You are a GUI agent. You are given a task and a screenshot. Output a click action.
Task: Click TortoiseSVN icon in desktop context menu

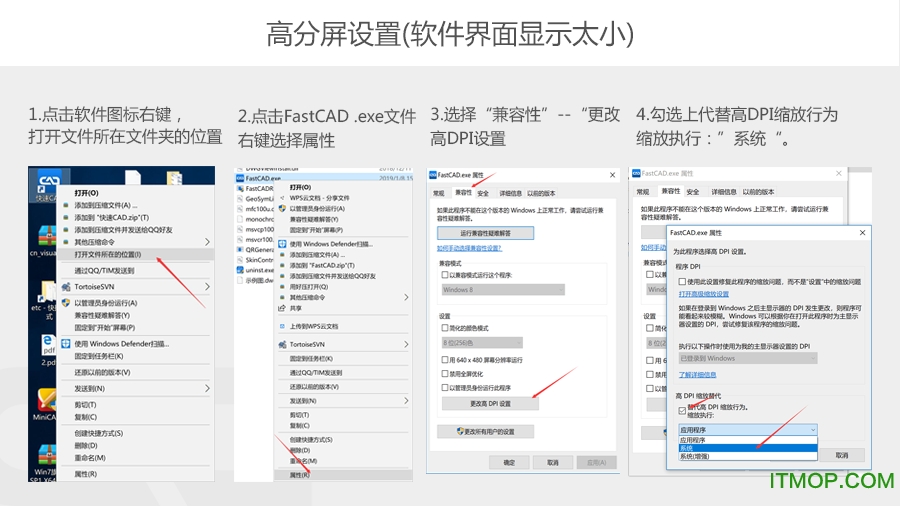66,286
